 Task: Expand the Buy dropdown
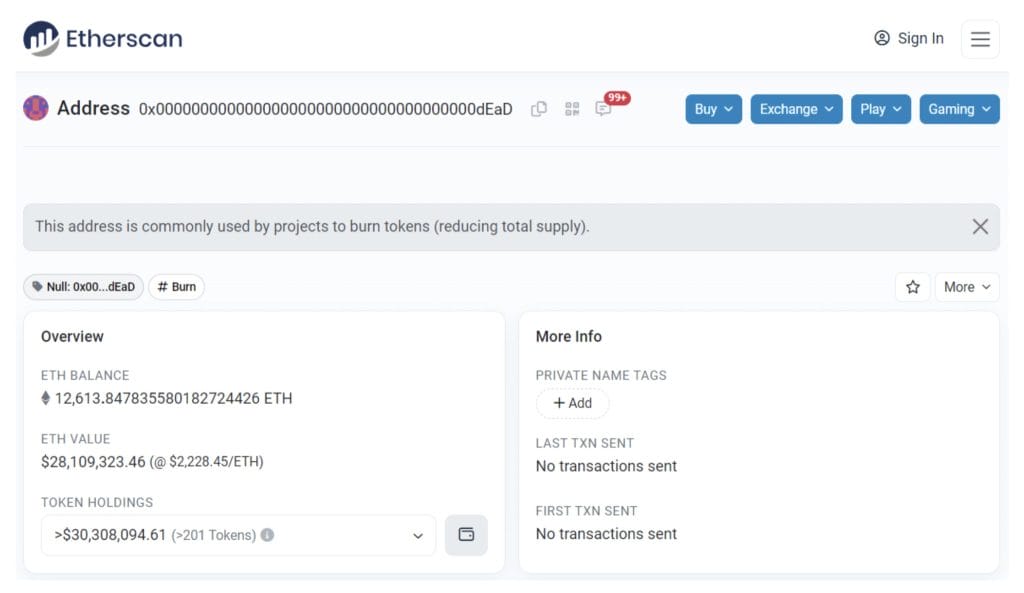tap(713, 109)
